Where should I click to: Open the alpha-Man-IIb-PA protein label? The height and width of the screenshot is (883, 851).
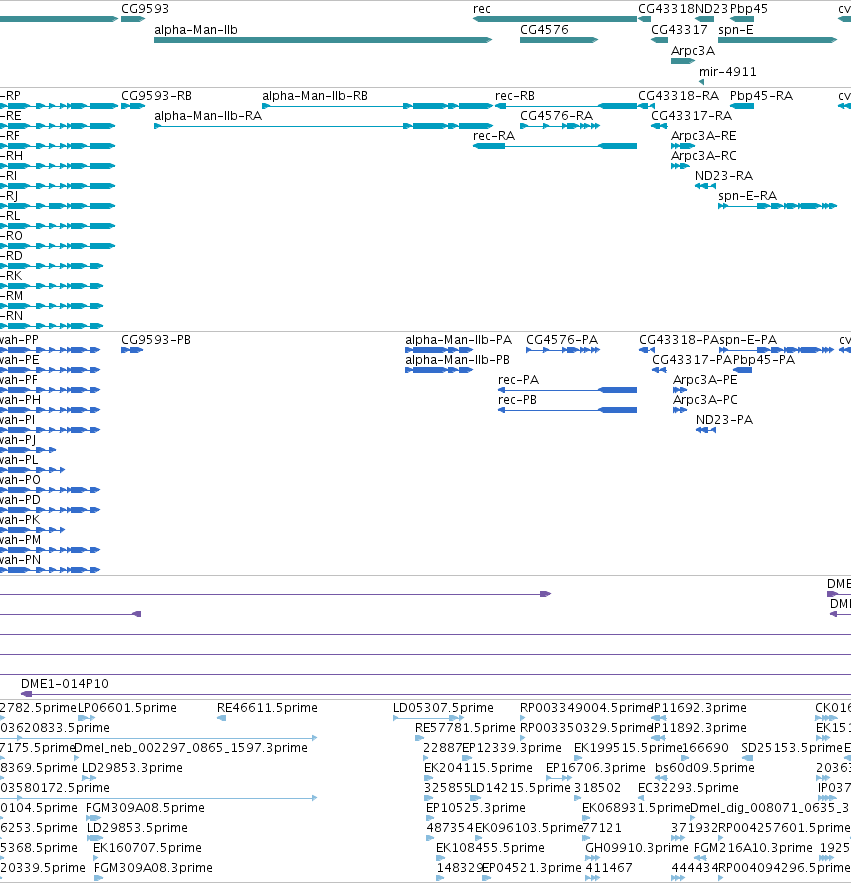(x=458, y=340)
